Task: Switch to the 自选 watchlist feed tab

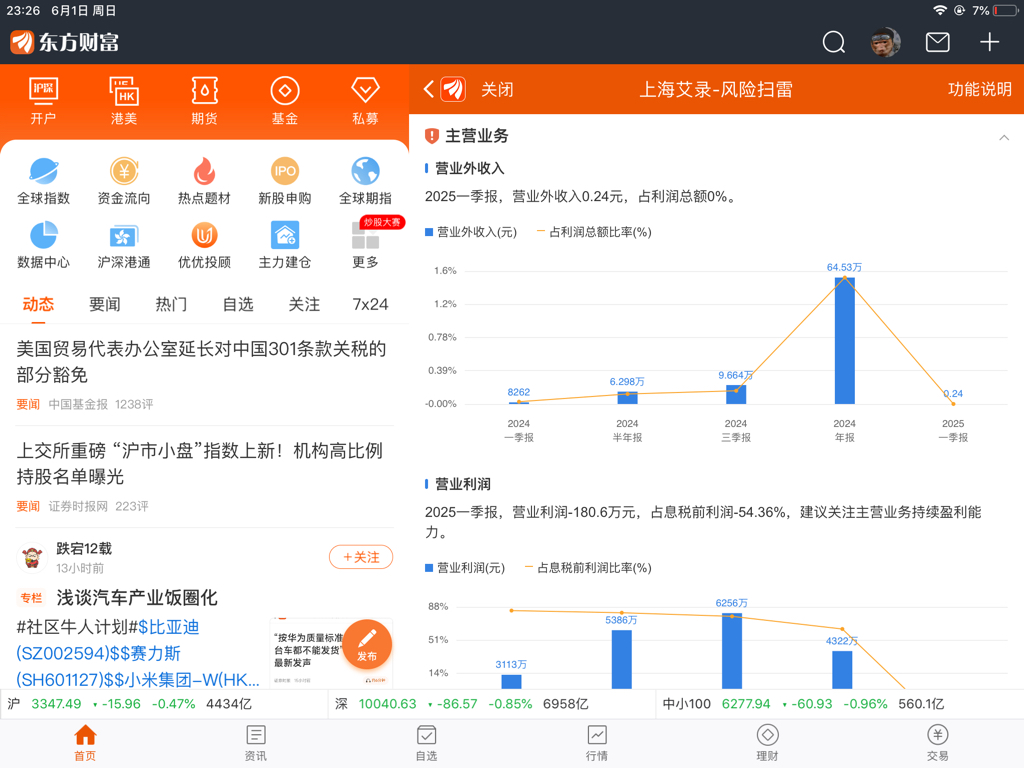Action: point(238,304)
